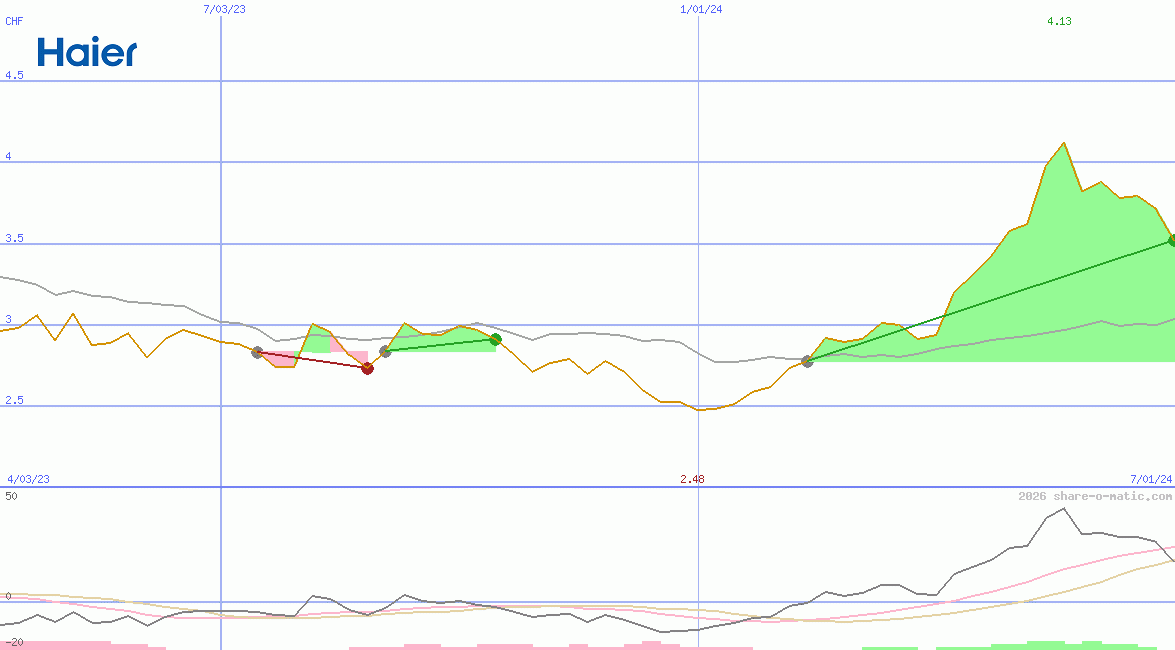Click the 50 oscillator axis label
Viewport: 1175px width, 650px height.
(x=11, y=496)
